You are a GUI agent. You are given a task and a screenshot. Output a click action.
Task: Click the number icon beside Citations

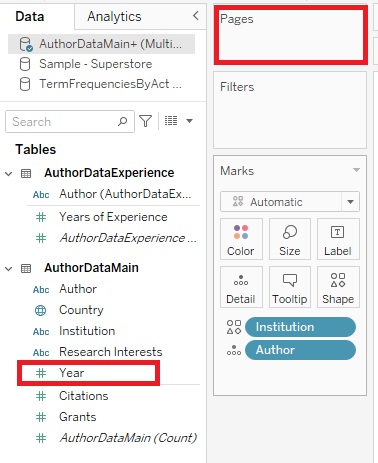[x=41, y=396]
